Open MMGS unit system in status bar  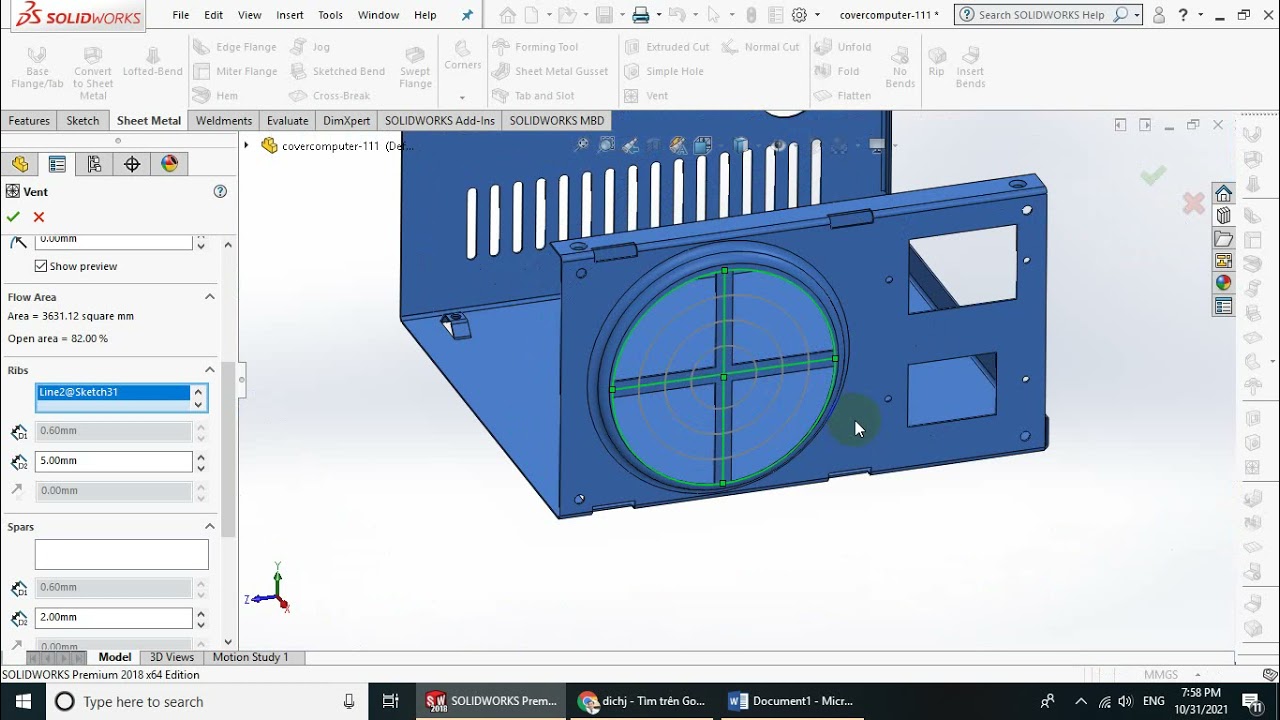[x=1161, y=675]
